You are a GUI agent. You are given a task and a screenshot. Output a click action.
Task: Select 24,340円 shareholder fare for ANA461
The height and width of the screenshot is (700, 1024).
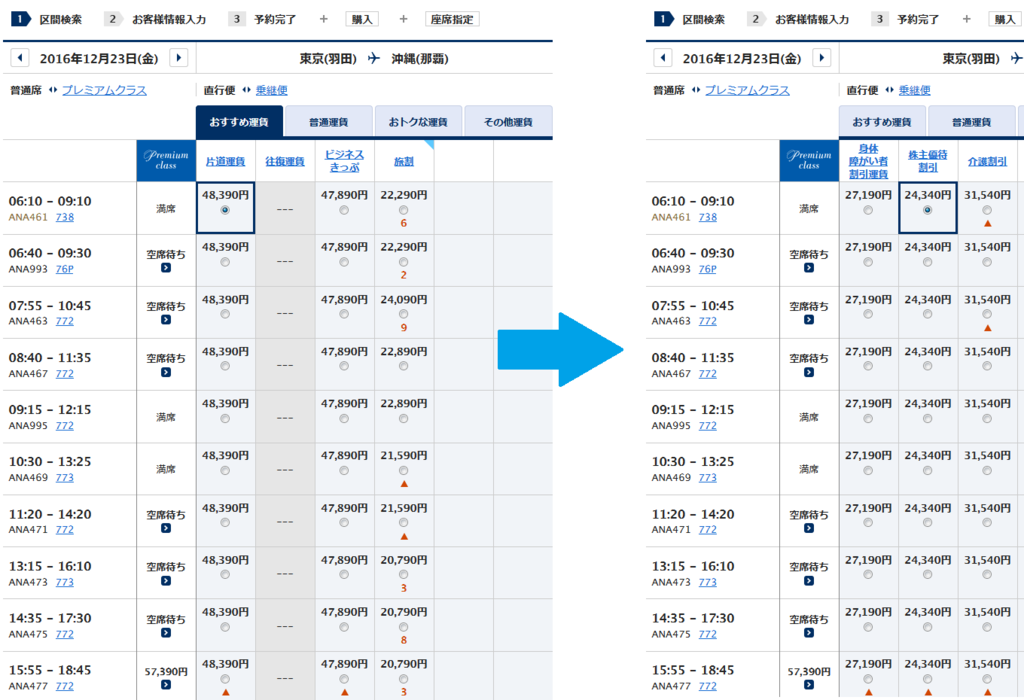[x=927, y=210]
